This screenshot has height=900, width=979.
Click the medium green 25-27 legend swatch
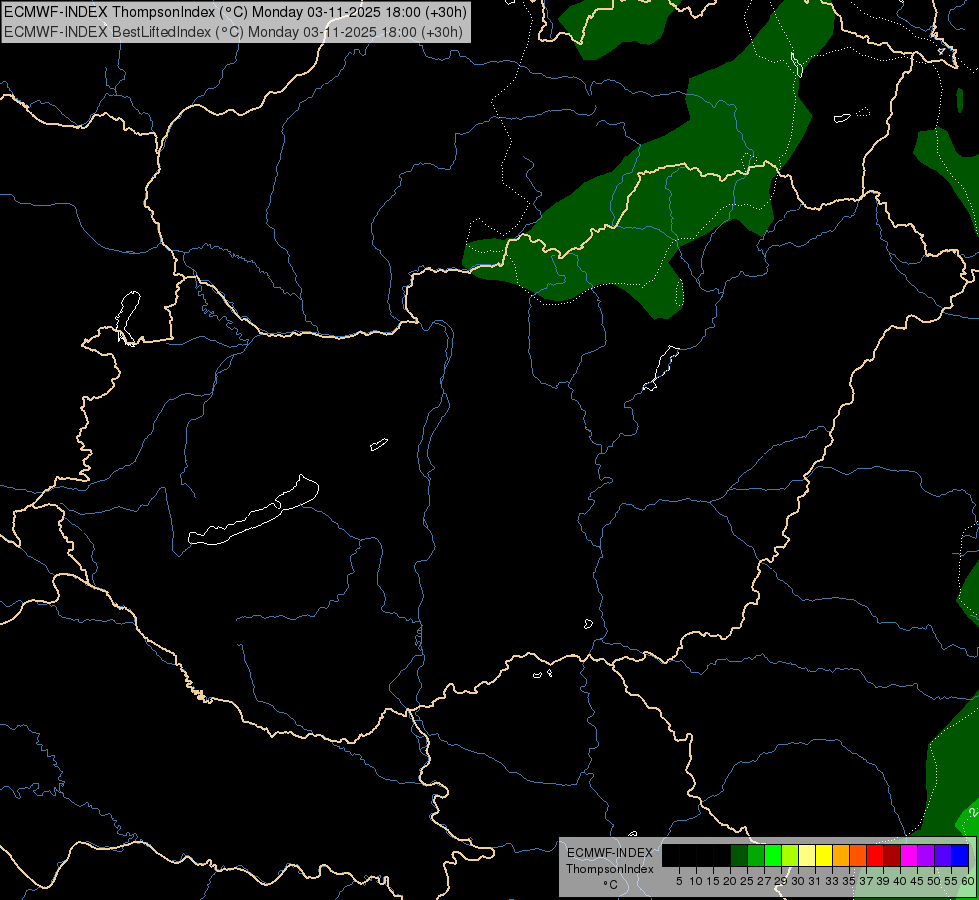pos(756,855)
